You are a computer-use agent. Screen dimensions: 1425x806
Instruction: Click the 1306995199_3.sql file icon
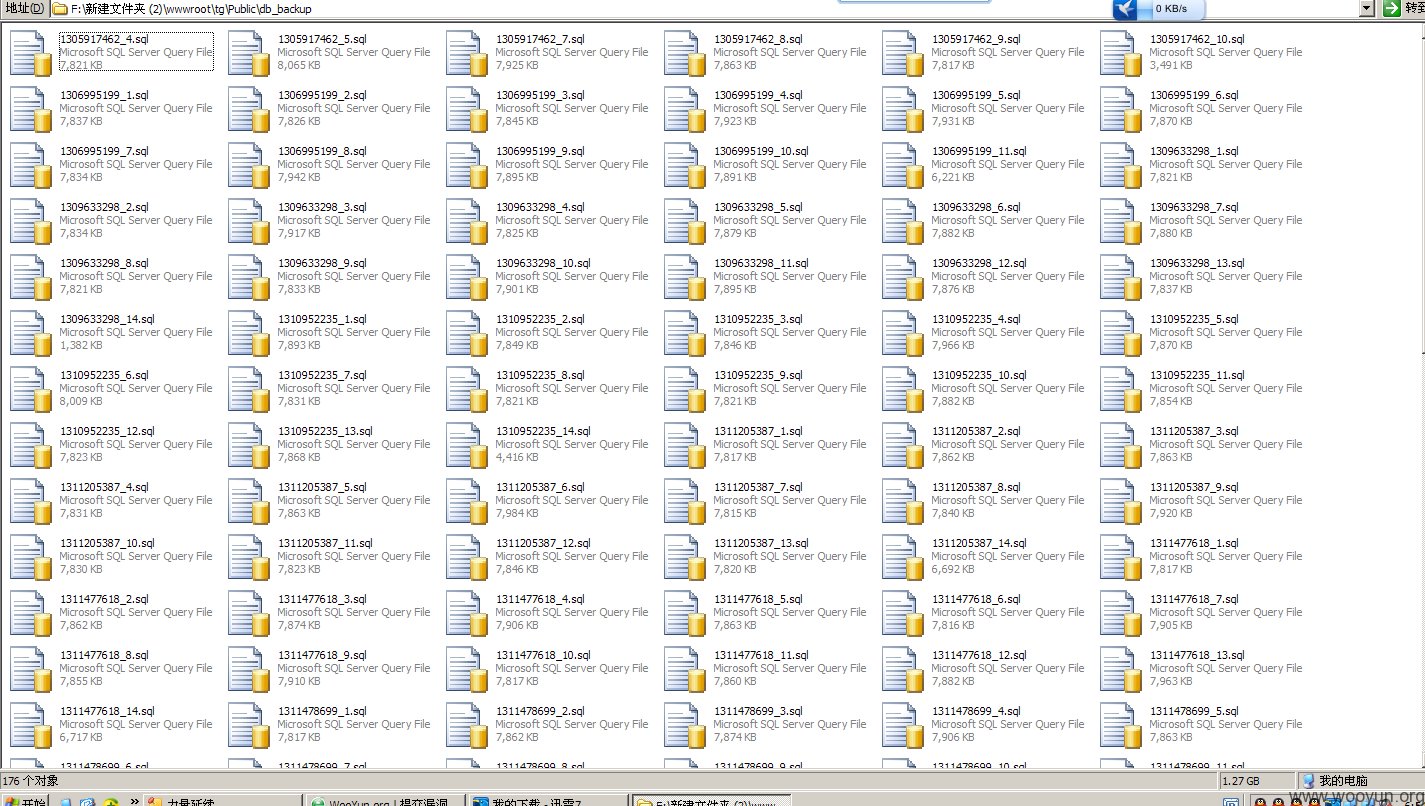(x=466, y=109)
